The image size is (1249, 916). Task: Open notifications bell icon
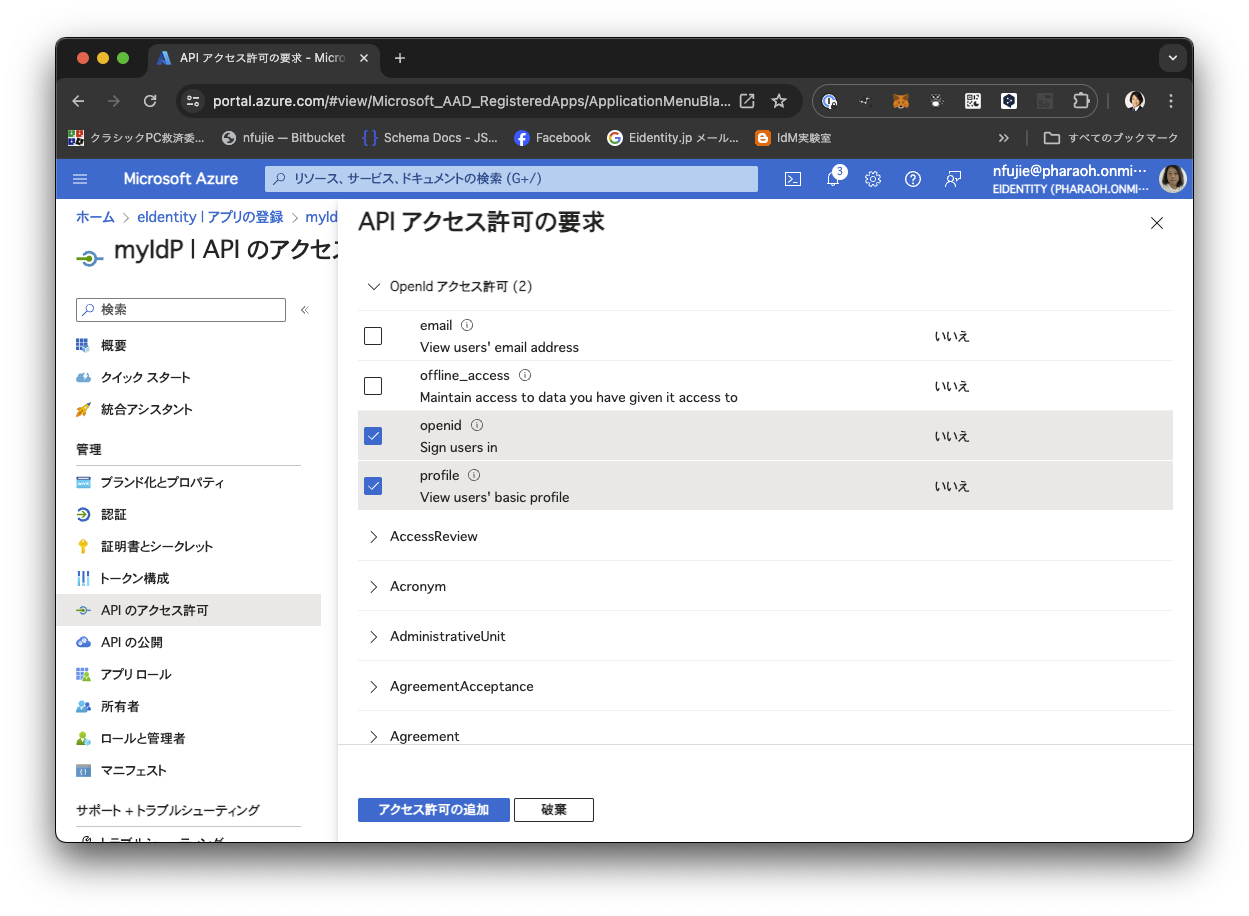(x=833, y=179)
